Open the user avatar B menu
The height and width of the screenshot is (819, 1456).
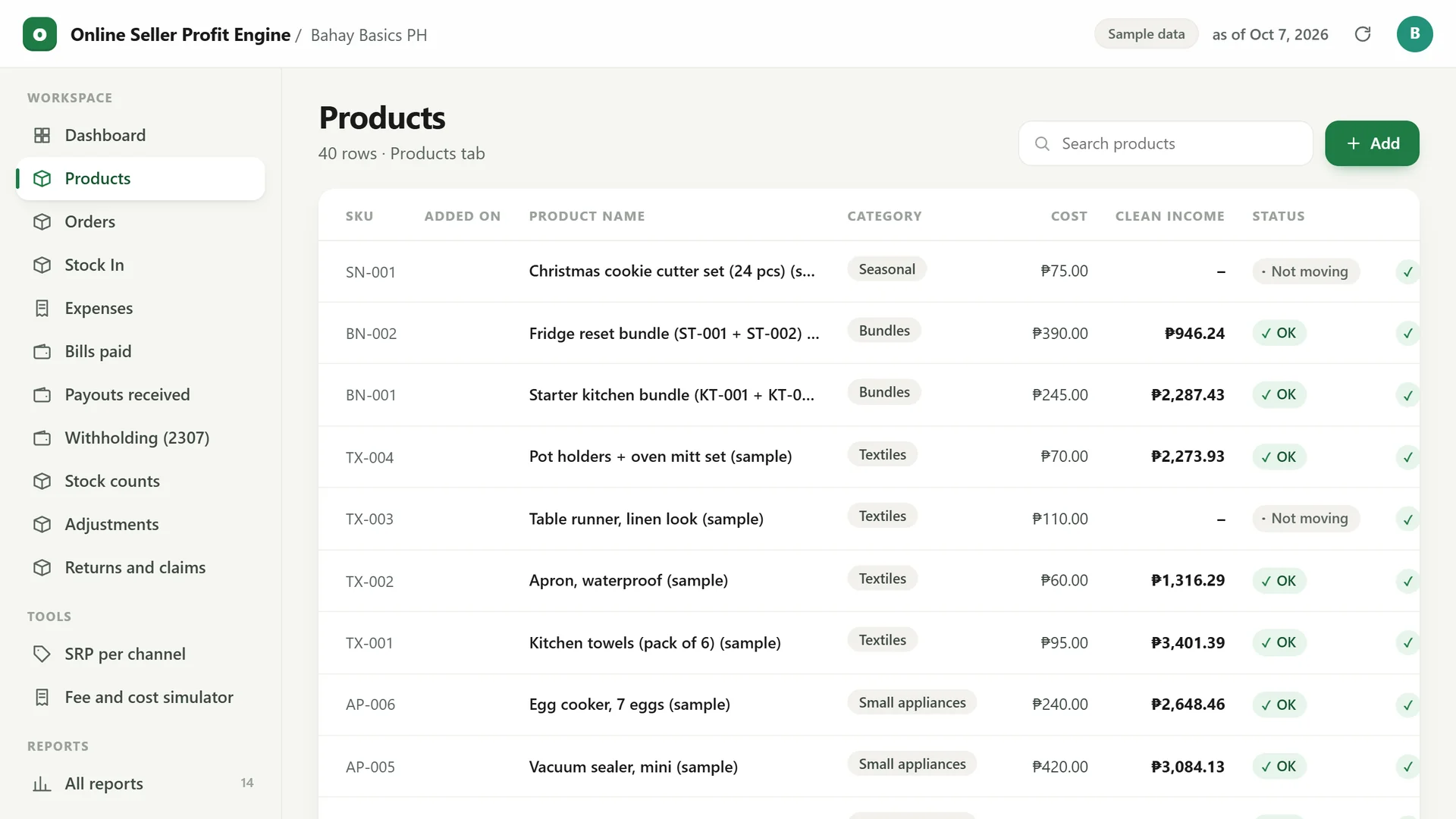[x=1414, y=34]
